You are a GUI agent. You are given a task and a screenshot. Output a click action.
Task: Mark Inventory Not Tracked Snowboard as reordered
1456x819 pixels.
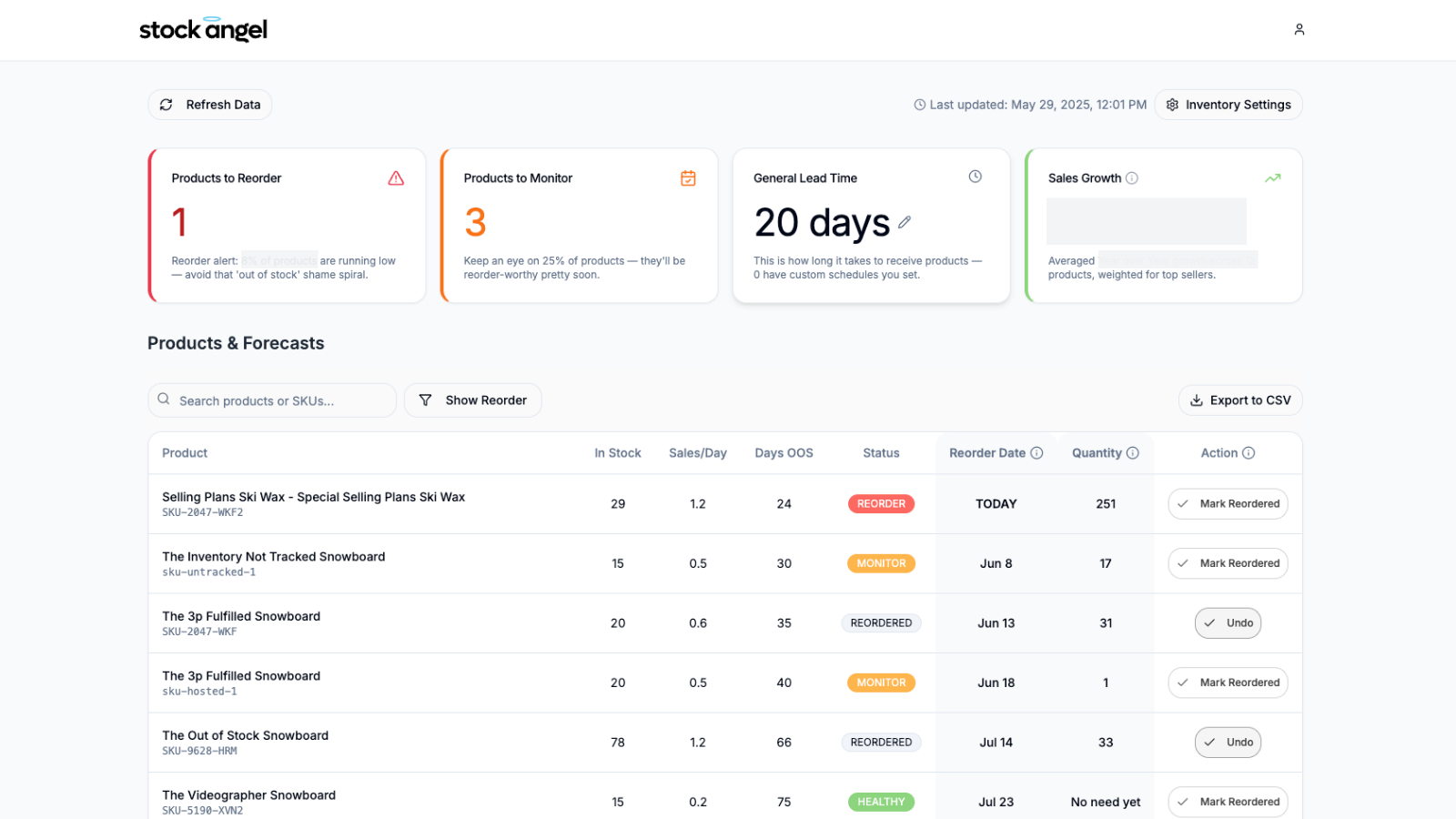click(1228, 563)
